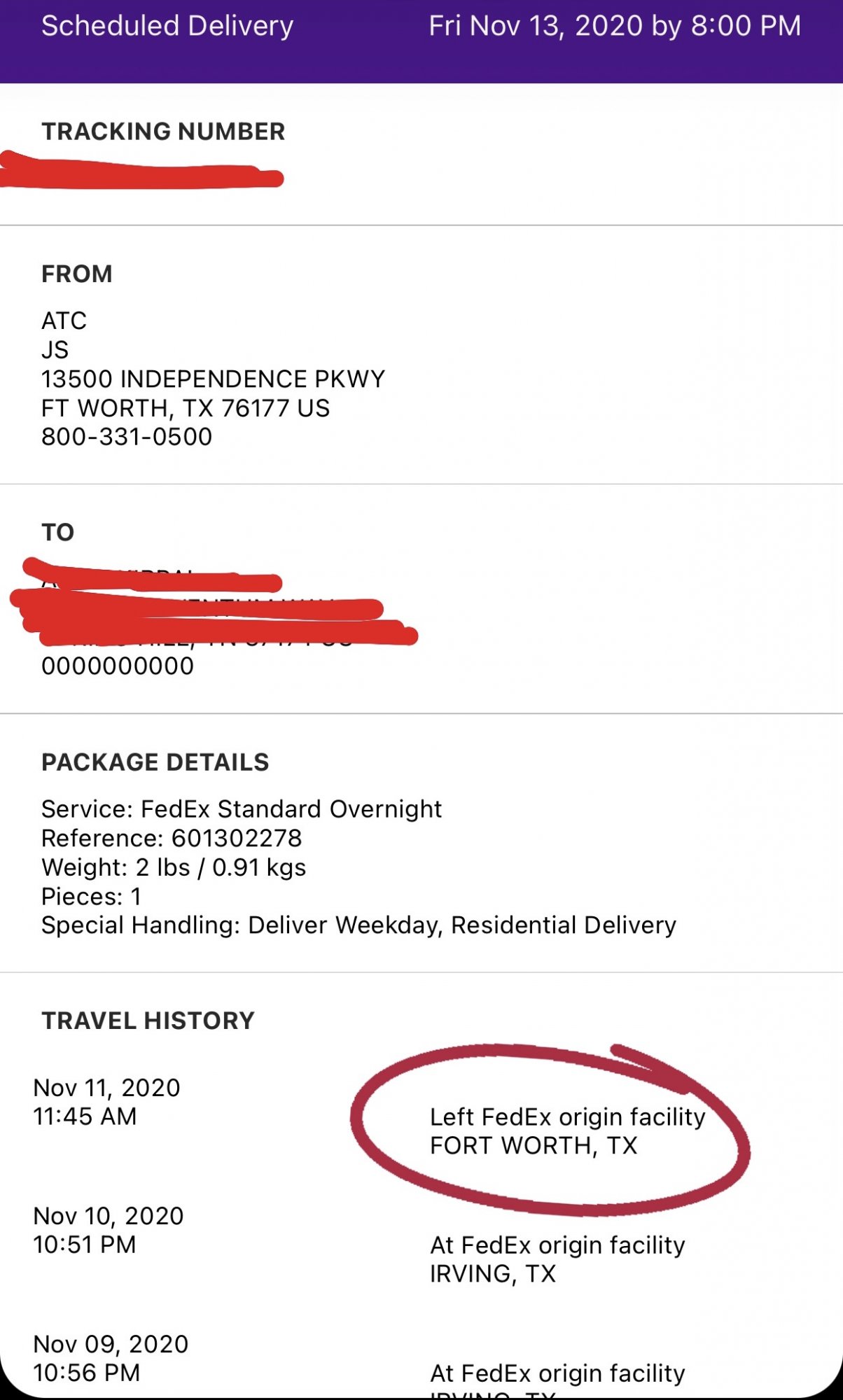The image size is (843, 1400).
Task: Tap the PACKAGE DETAILS heading
Action: click(x=155, y=762)
